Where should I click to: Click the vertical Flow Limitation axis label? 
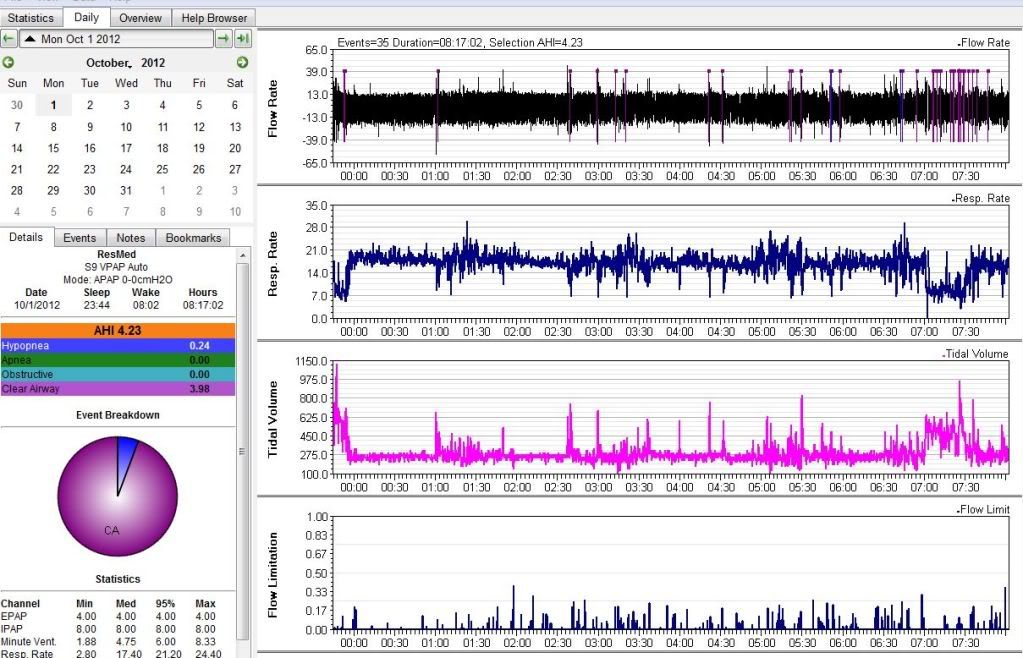point(273,575)
